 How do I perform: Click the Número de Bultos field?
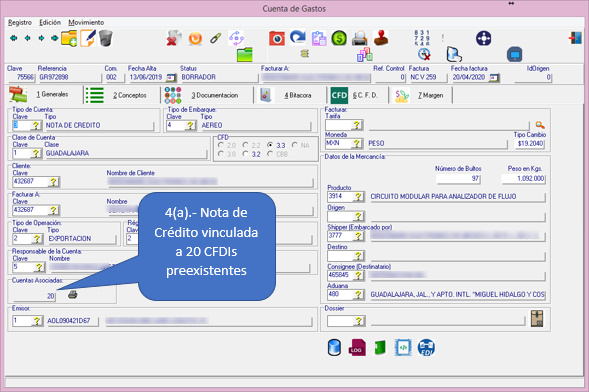[458, 179]
